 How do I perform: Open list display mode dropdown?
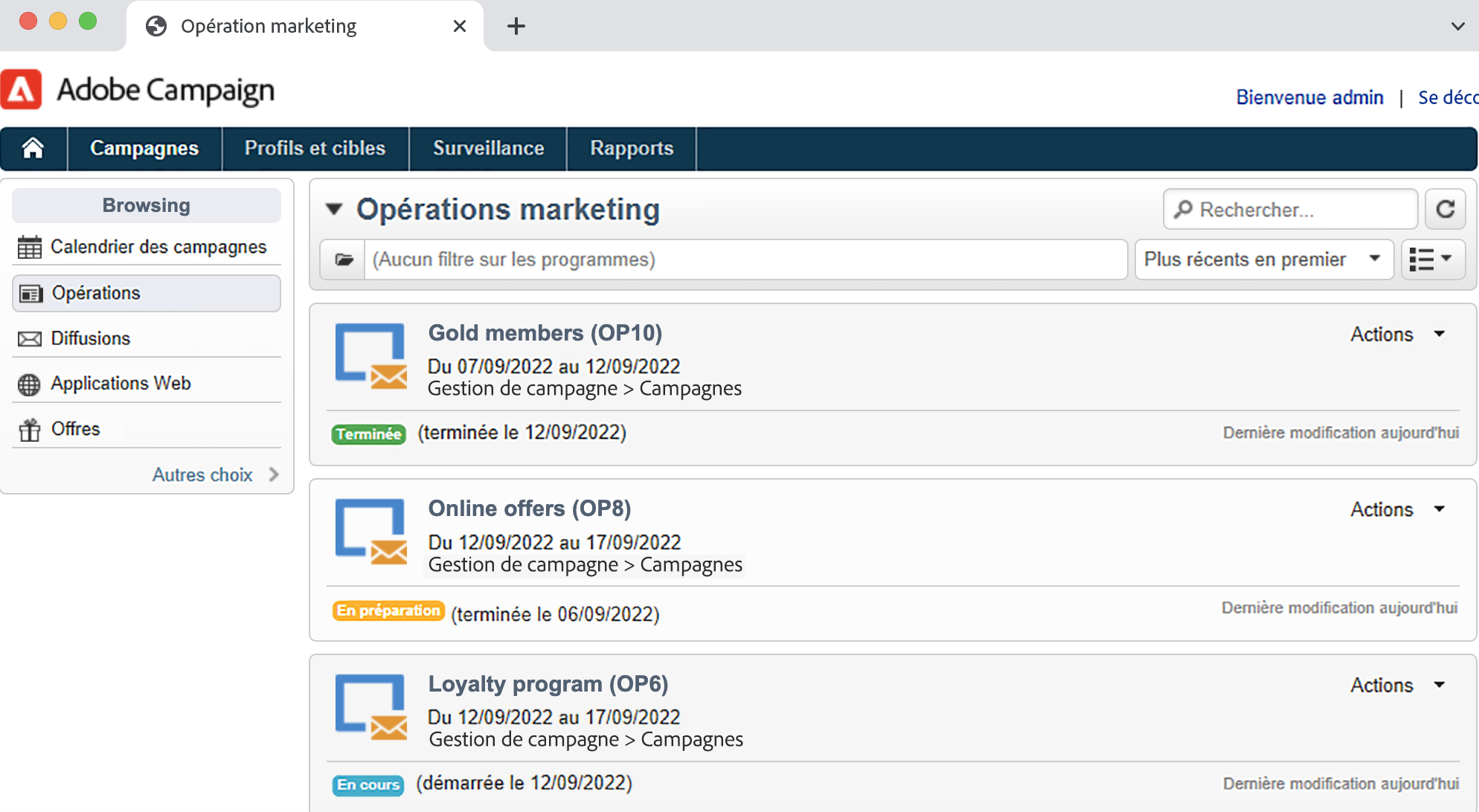coord(1432,260)
